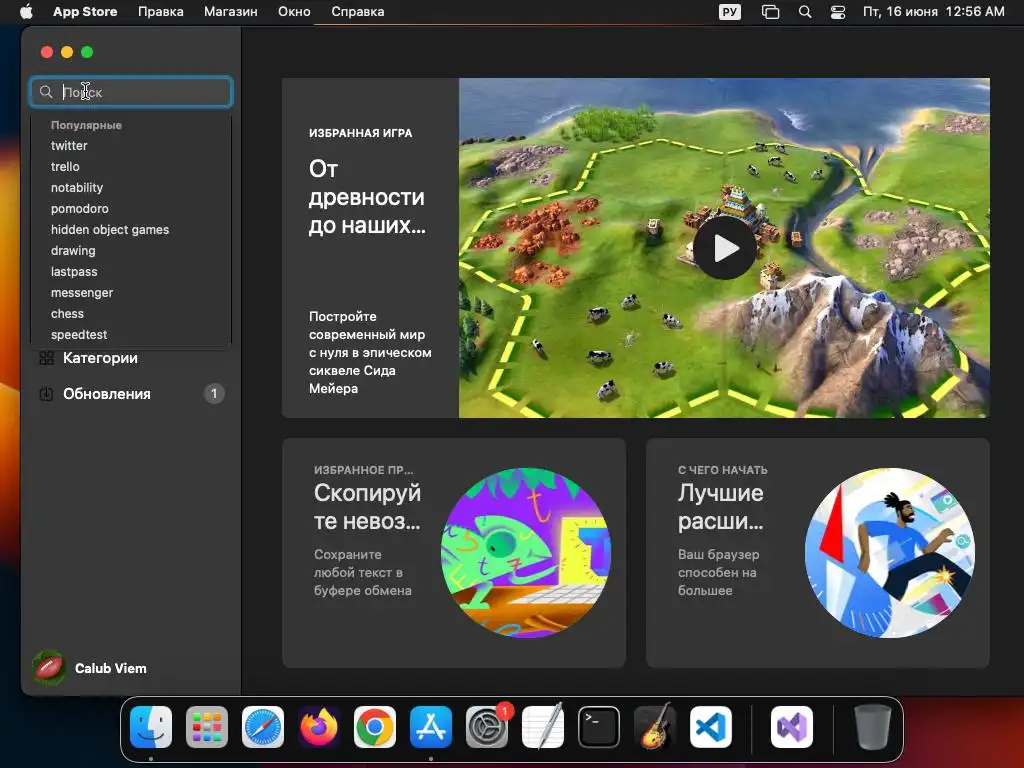Open the App Store menu
The width and height of the screenshot is (1024, 768).
coord(85,12)
